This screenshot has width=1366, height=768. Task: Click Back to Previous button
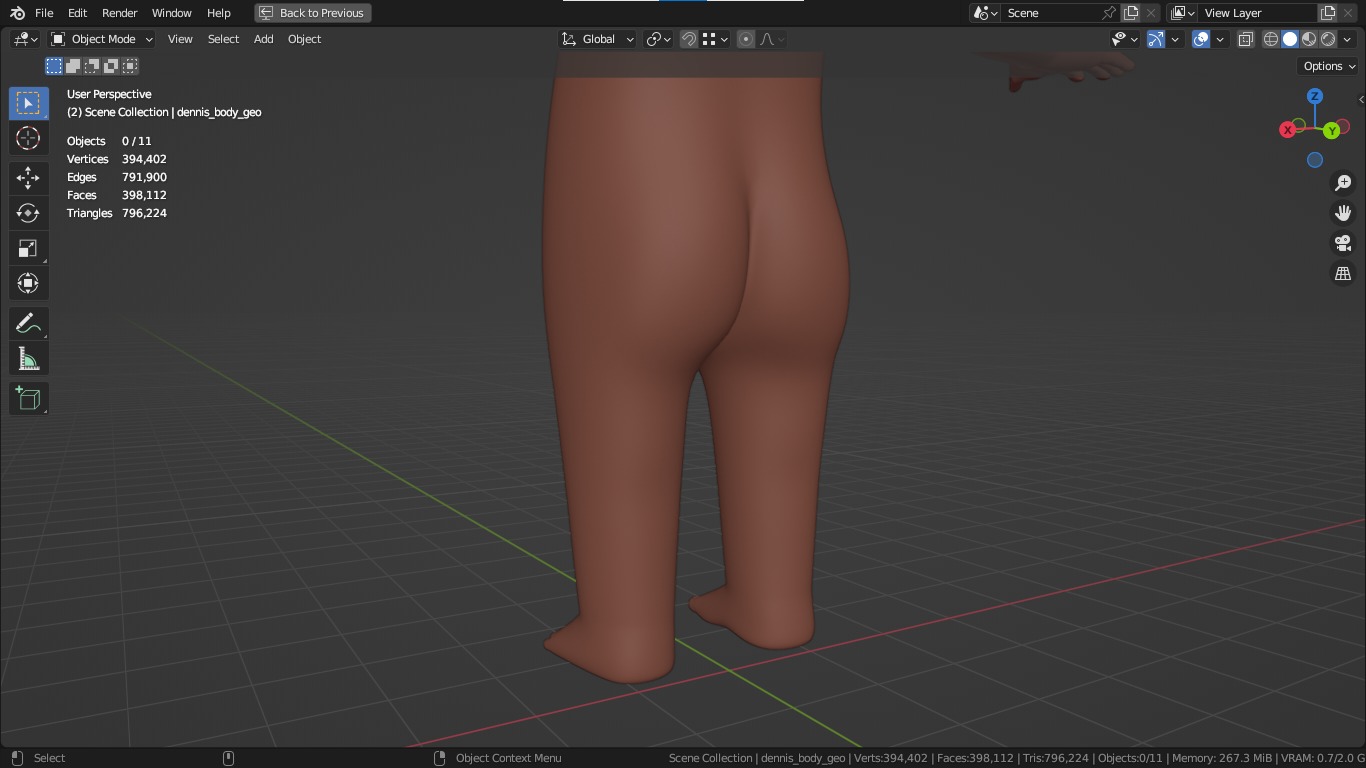coord(312,13)
